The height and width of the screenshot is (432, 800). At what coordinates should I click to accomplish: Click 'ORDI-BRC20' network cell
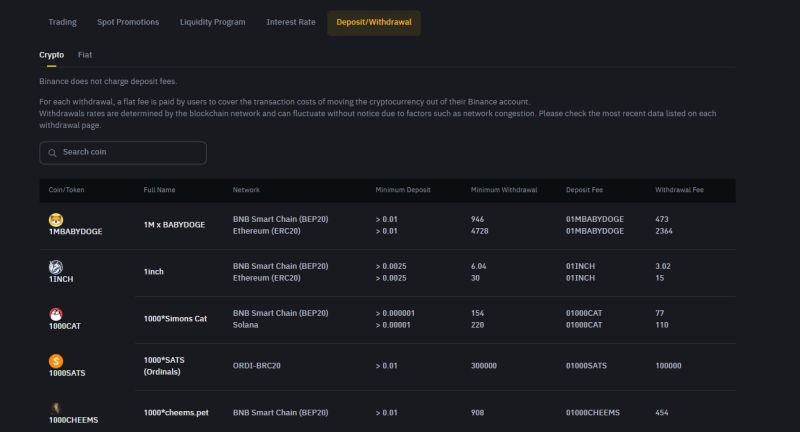click(x=257, y=366)
